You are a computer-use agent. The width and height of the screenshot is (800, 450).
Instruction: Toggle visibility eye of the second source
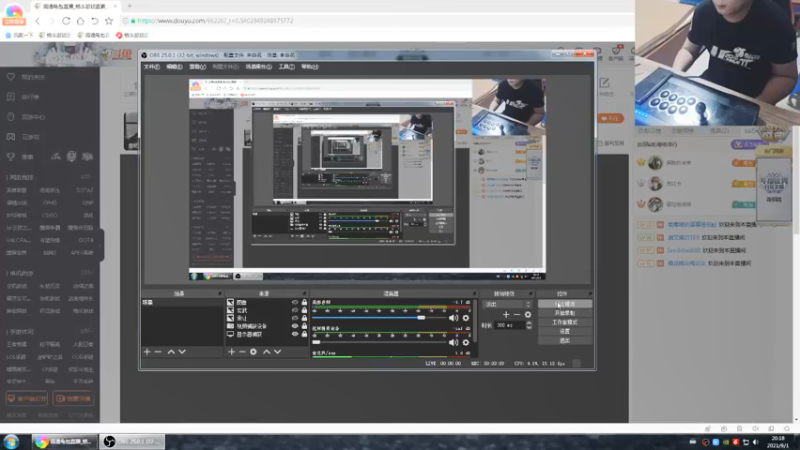pos(295,310)
